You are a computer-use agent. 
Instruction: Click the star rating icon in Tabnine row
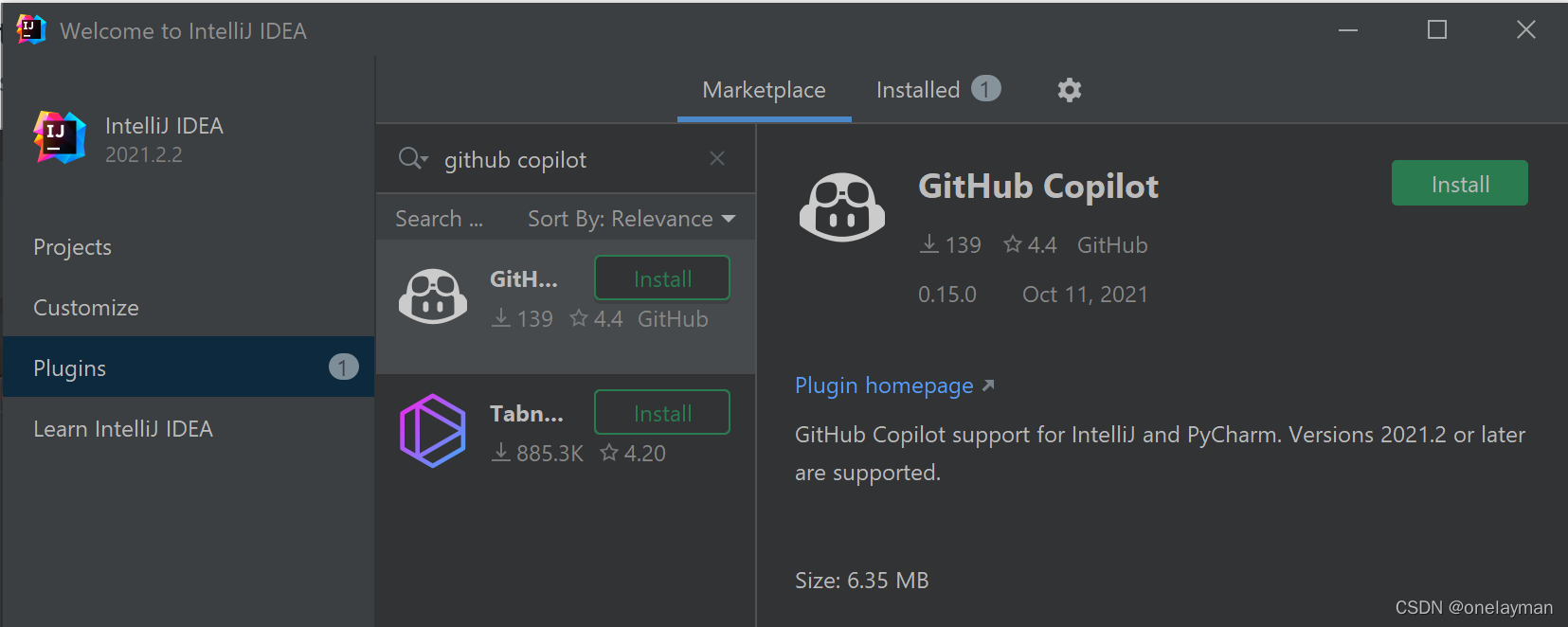point(609,453)
